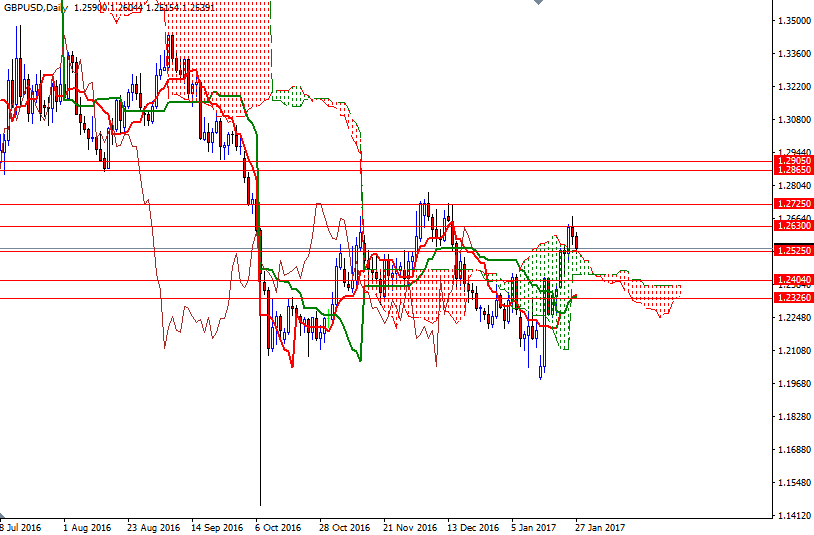Click the 1.29440 price axis value
814x535 pixels.
[x=794, y=153]
